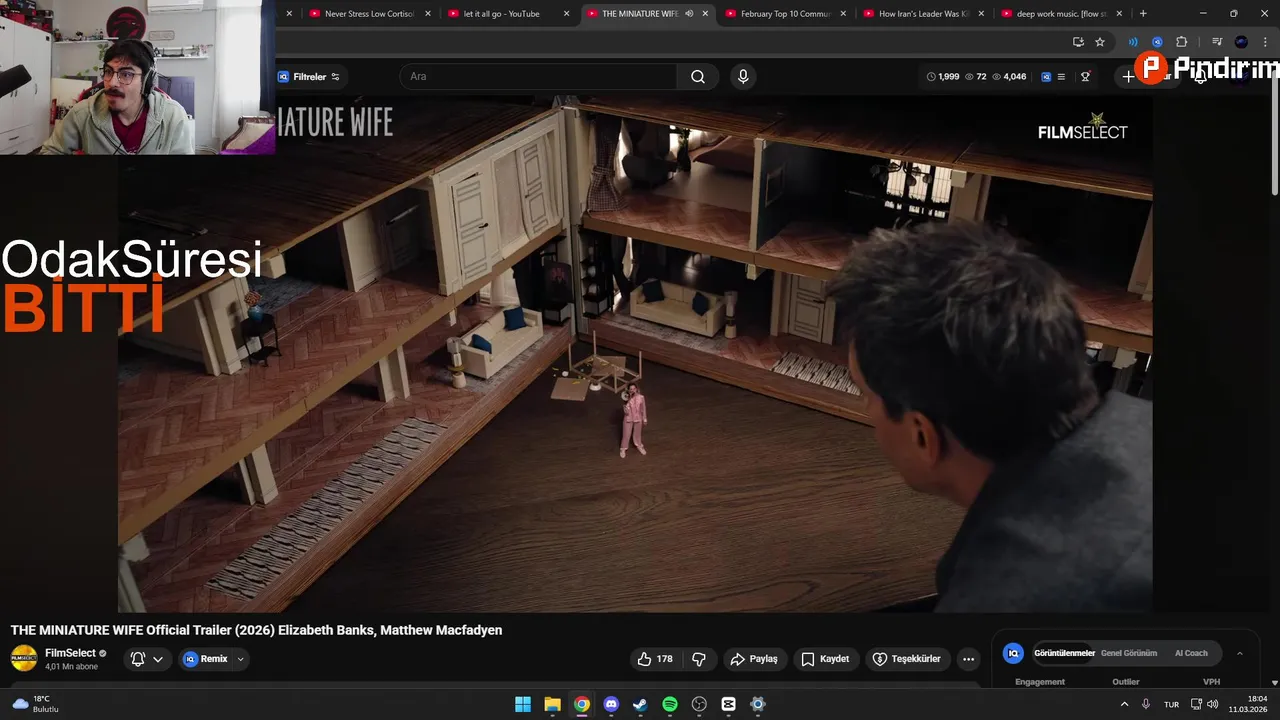The image size is (1280, 720).
Task: Bookmark this page with star icon
Action: coord(1100,42)
